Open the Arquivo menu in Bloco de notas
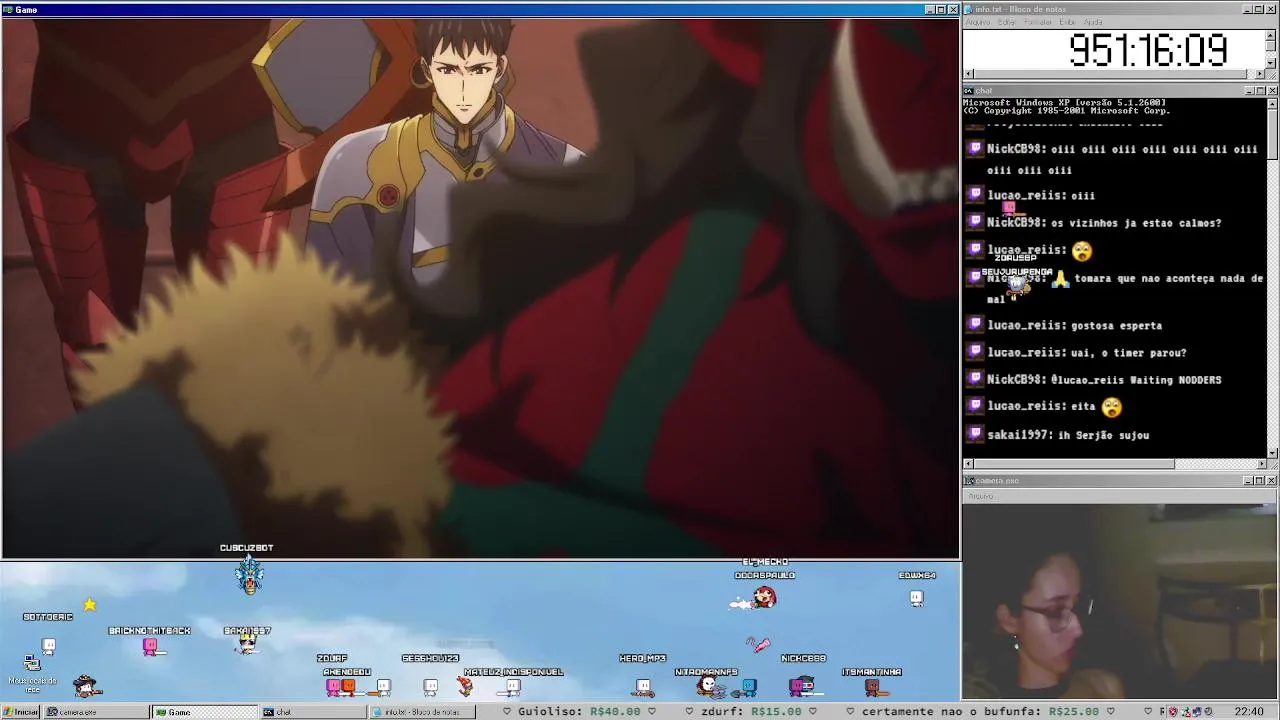This screenshot has width=1280, height=720. point(977,22)
